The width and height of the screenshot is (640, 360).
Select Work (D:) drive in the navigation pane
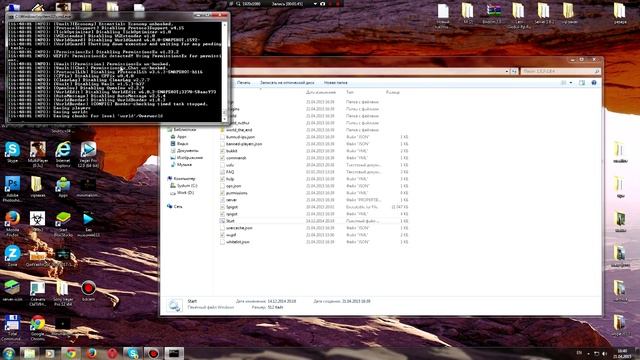[182, 193]
